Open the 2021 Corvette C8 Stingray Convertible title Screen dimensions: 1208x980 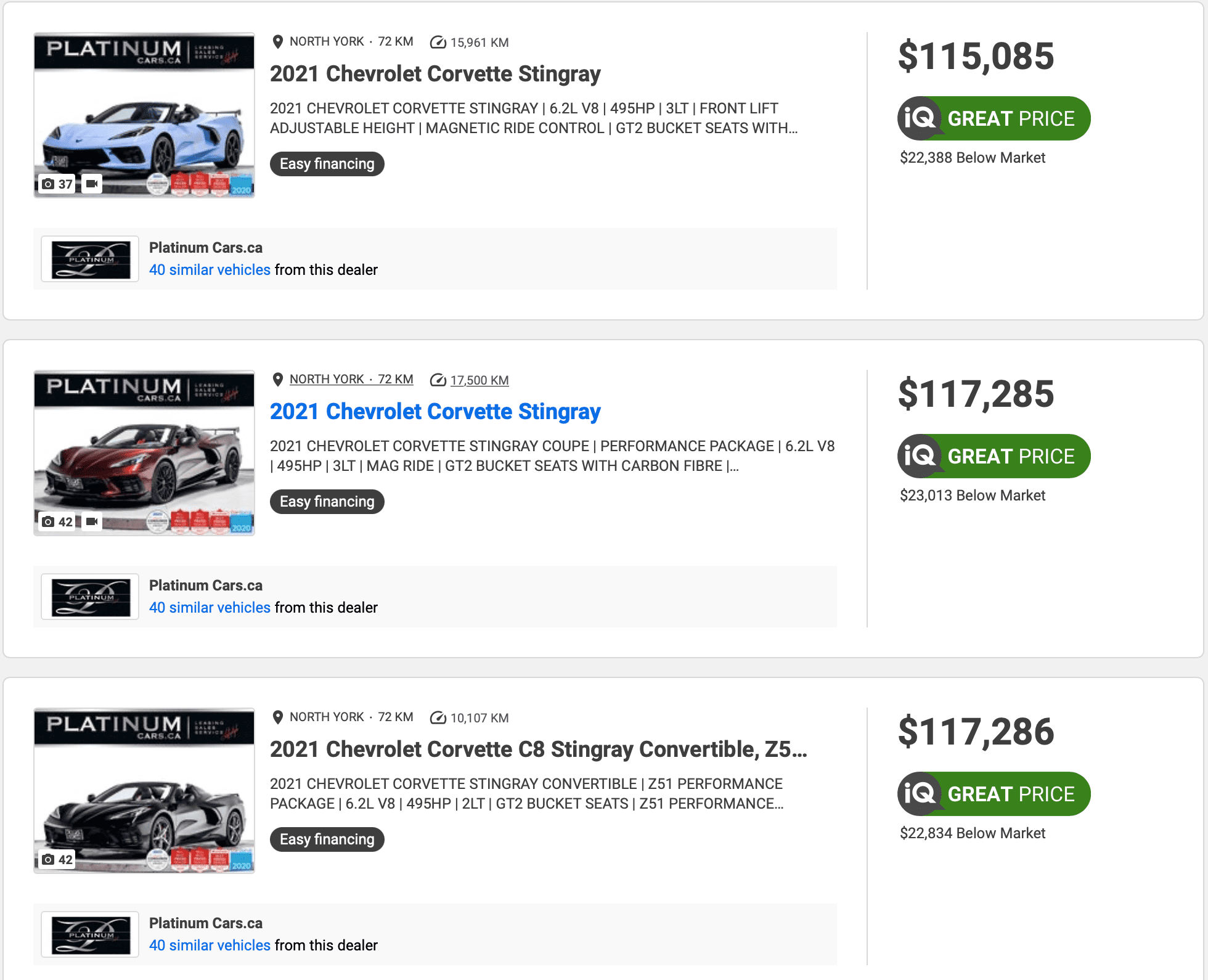coord(538,749)
